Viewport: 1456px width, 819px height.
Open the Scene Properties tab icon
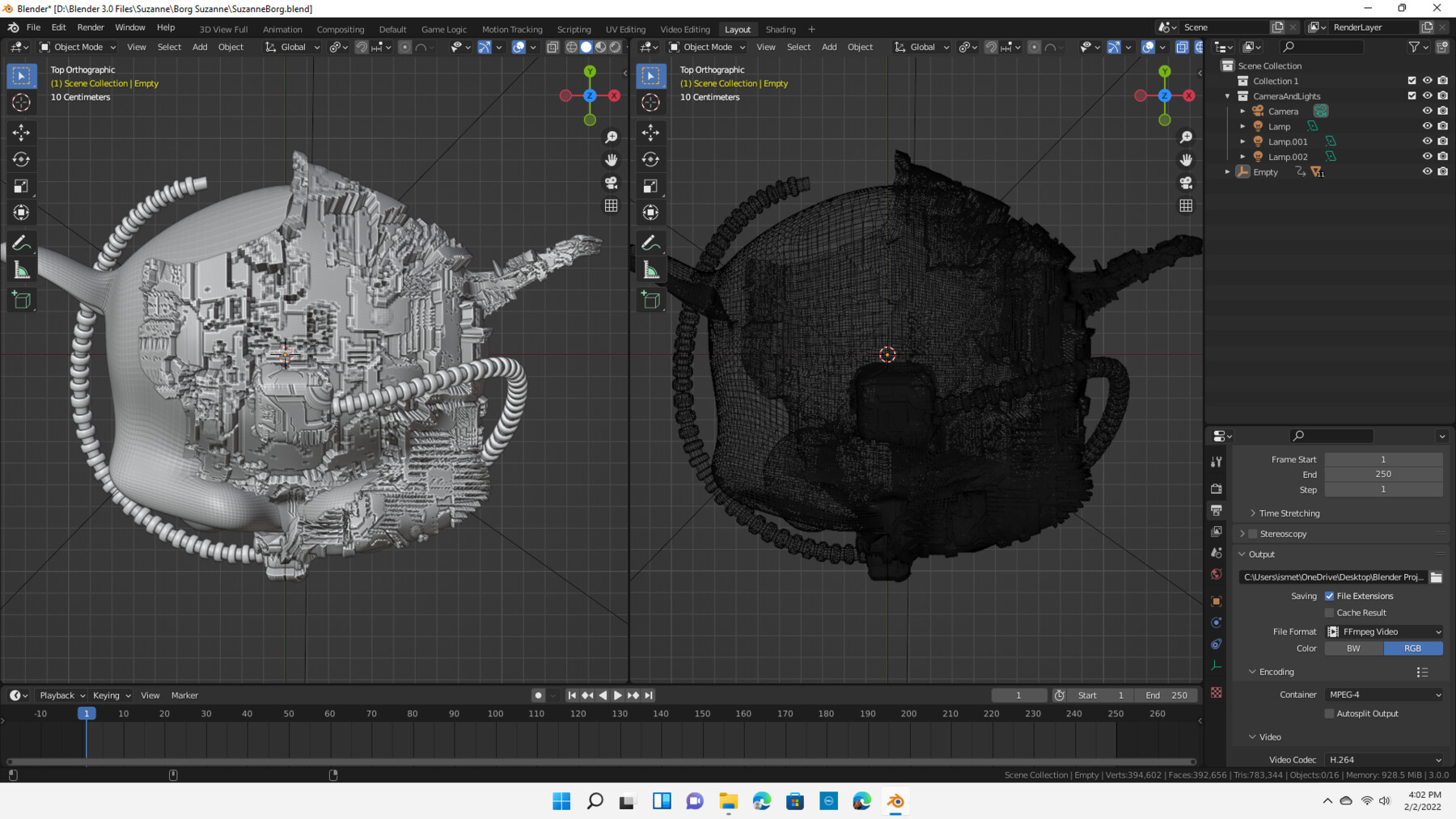click(1217, 553)
